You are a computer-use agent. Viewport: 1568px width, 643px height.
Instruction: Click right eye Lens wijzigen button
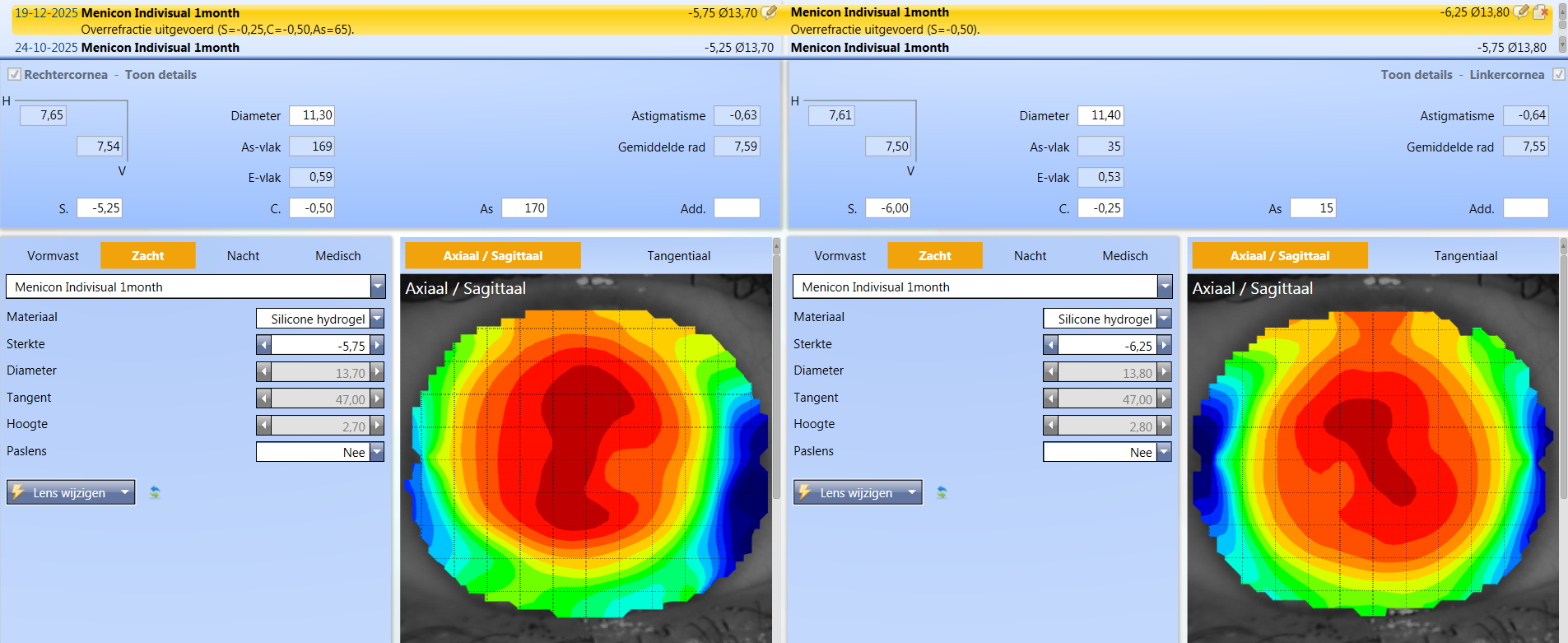[69, 492]
